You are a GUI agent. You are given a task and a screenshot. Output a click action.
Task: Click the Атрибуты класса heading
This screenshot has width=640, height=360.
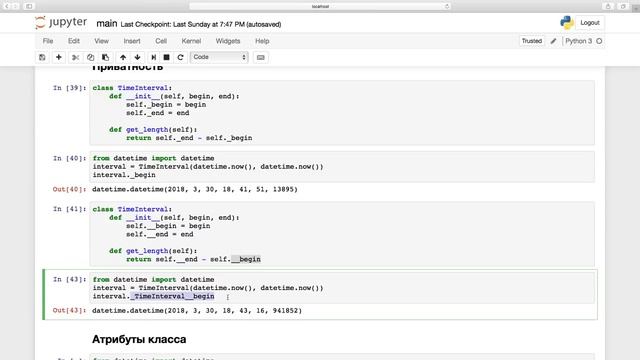[x=139, y=339]
